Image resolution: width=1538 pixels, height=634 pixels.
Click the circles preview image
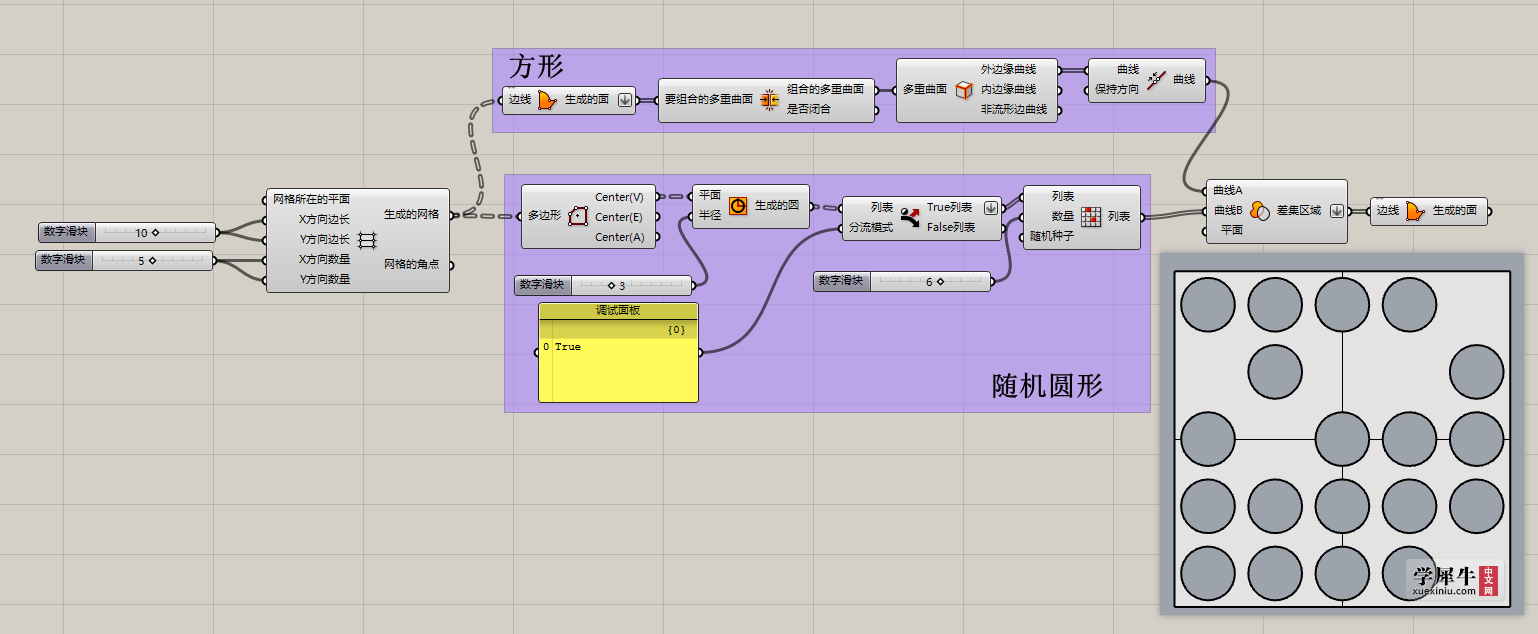(1341, 433)
